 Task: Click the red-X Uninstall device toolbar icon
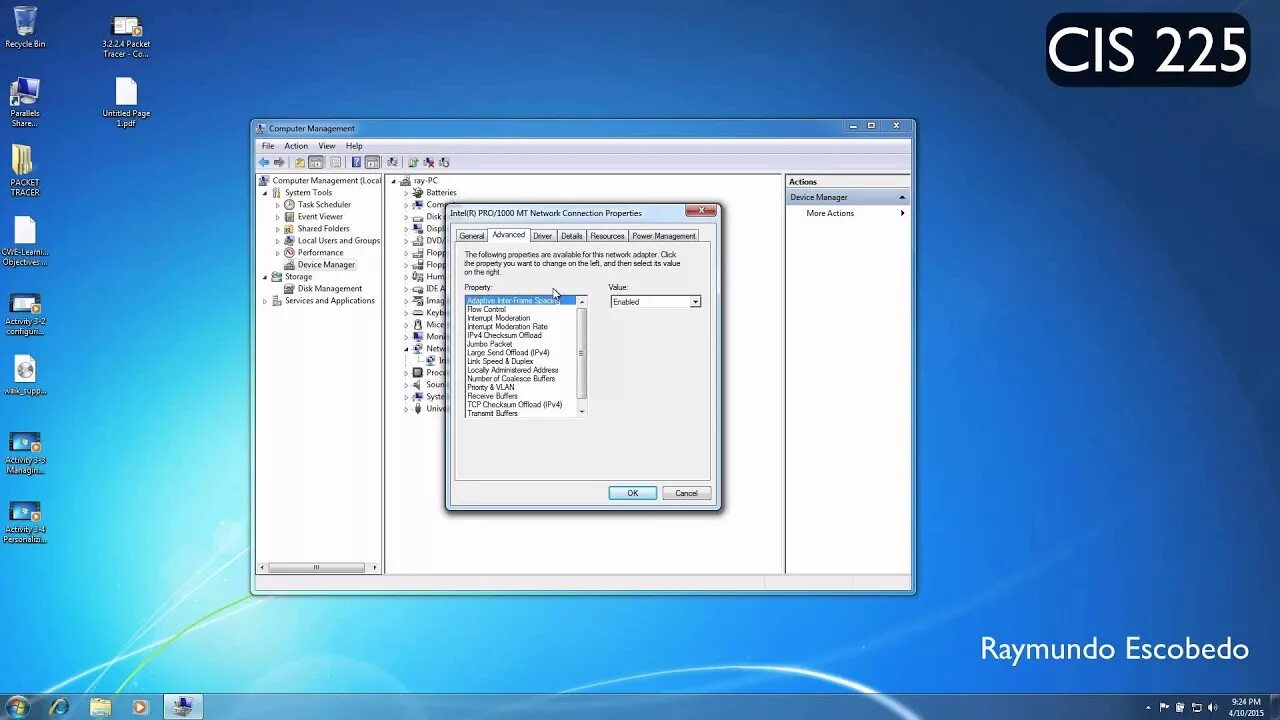[x=429, y=162]
